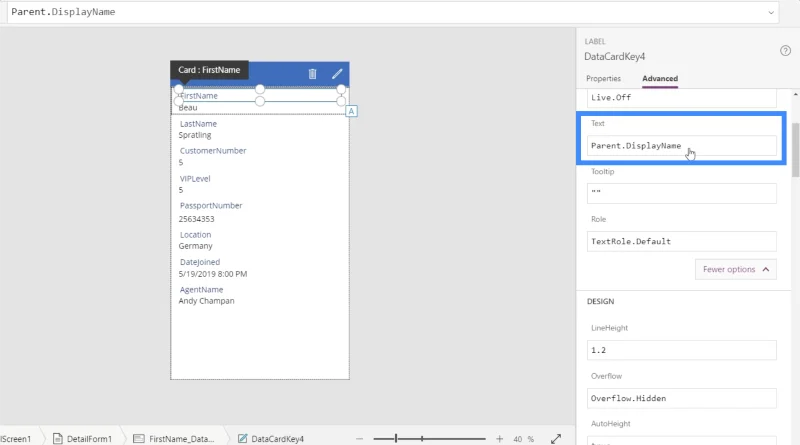Click the fit-to-window expand icon

556,438
